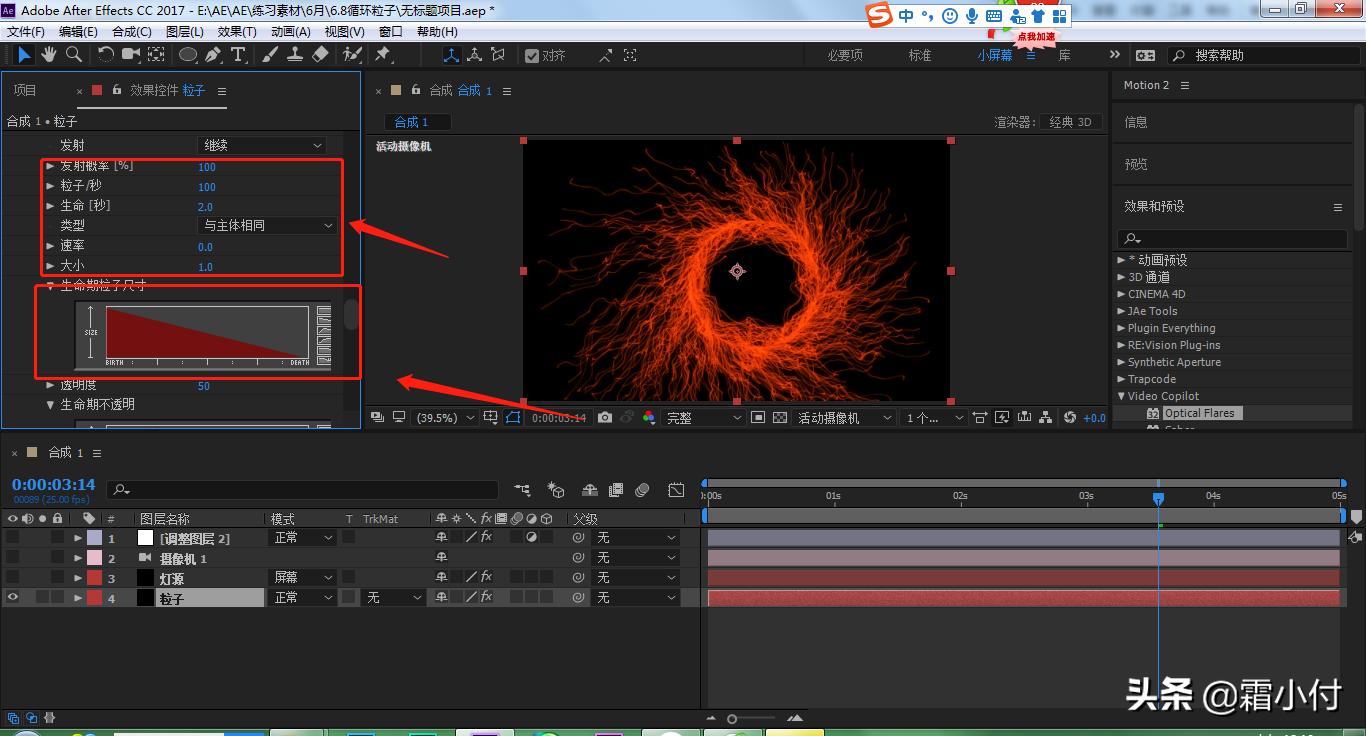This screenshot has height=736, width=1366.
Task: Click the 标准 workspace button
Action: coord(919,56)
